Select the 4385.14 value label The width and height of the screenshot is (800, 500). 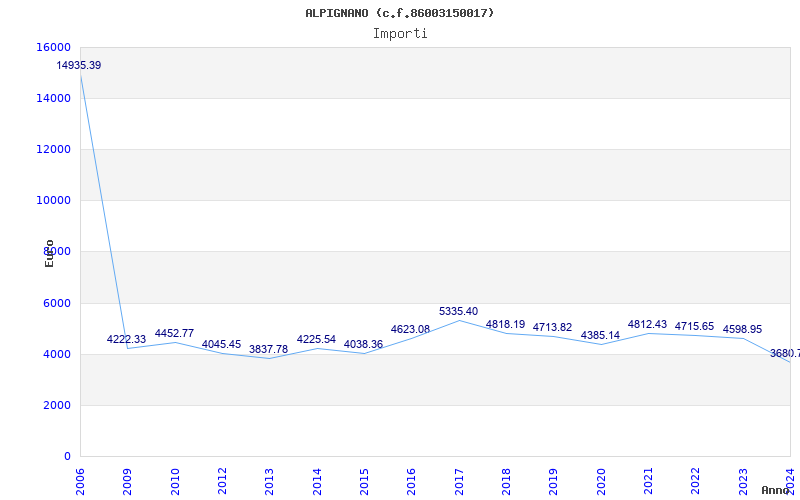[600, 336]
